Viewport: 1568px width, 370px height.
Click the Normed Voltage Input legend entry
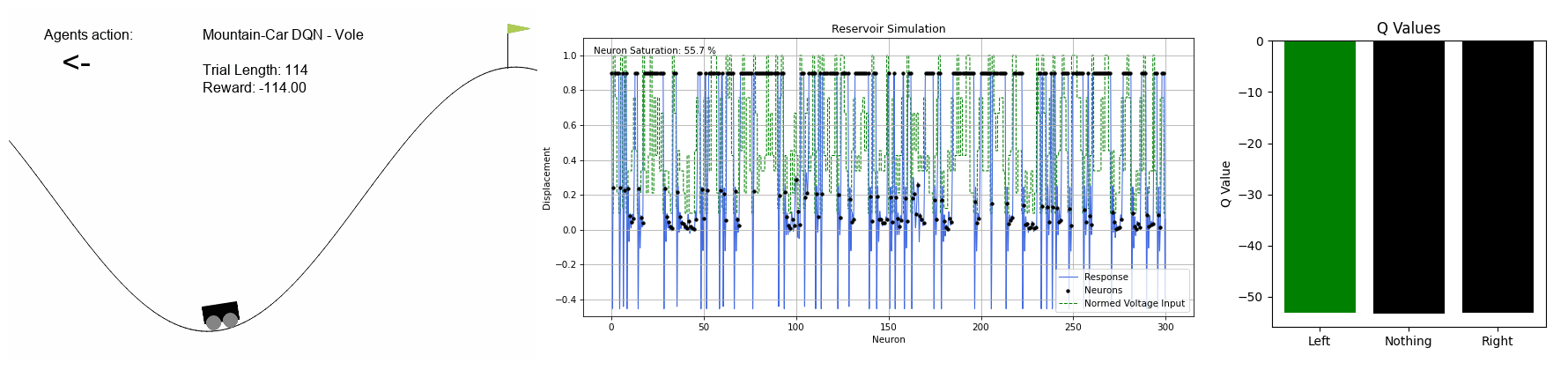(x=1121, y=303)
